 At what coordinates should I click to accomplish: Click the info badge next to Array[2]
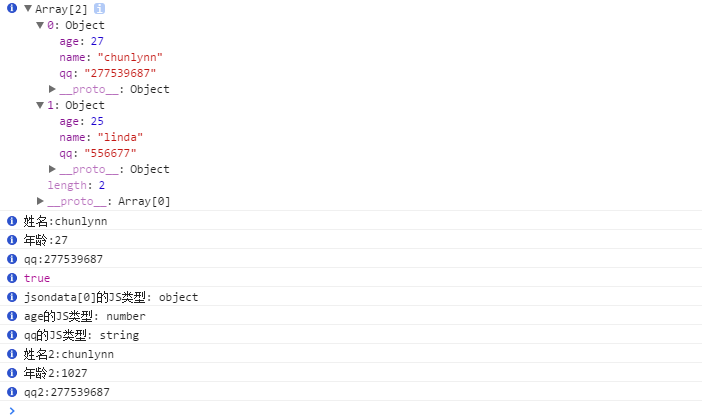[99, 9]
